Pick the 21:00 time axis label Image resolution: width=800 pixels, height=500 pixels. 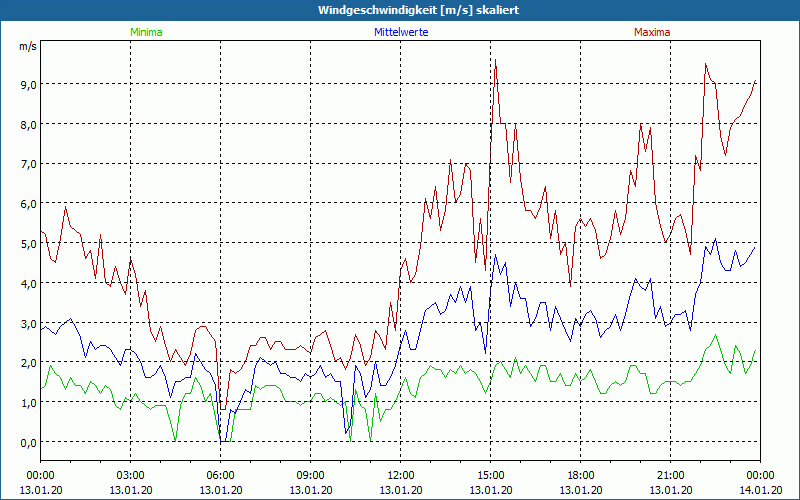[x=671, y=474]
